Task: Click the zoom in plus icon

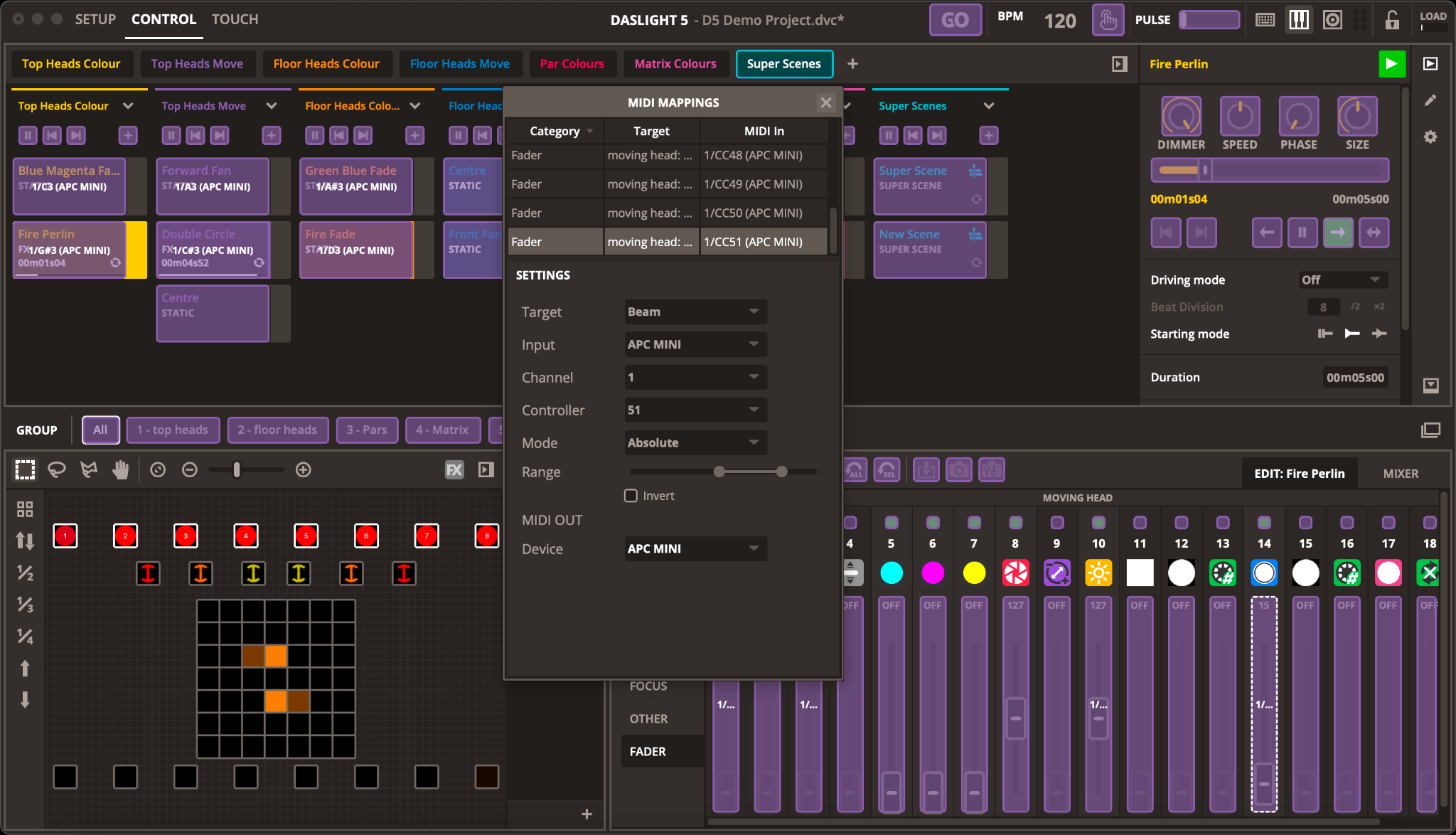Action: 304,469
